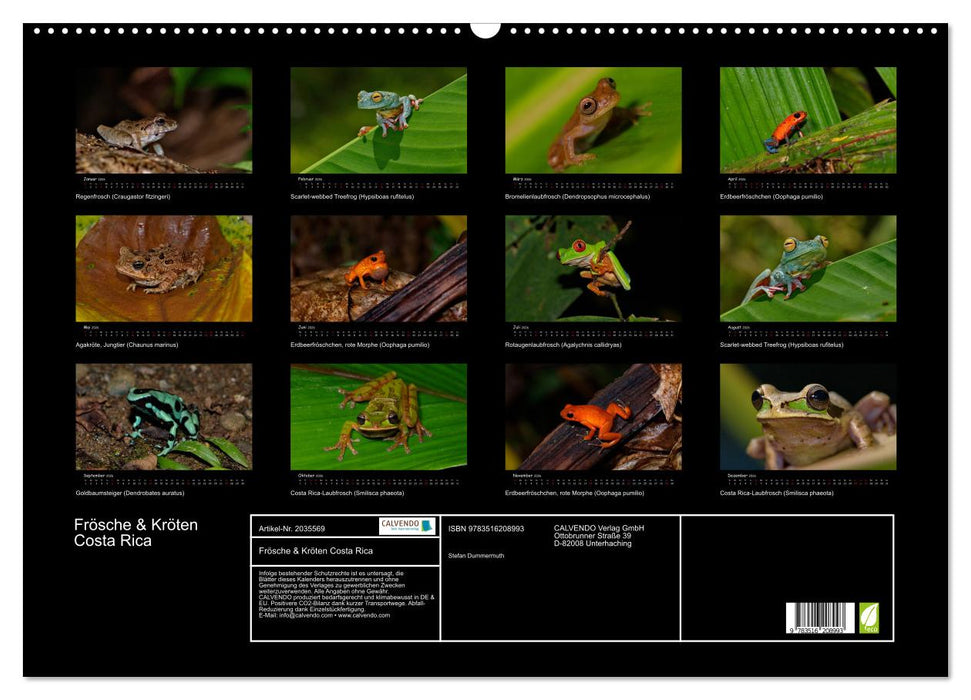Select the November red Erdbeerfröschchen photo
The image size is (971, 700).
(x=593, y=416)
